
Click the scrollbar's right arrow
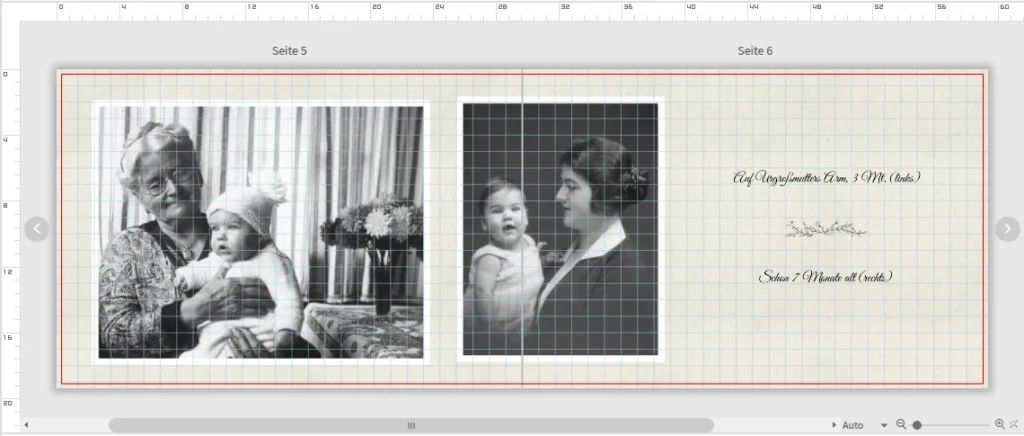tap(836, 425)
